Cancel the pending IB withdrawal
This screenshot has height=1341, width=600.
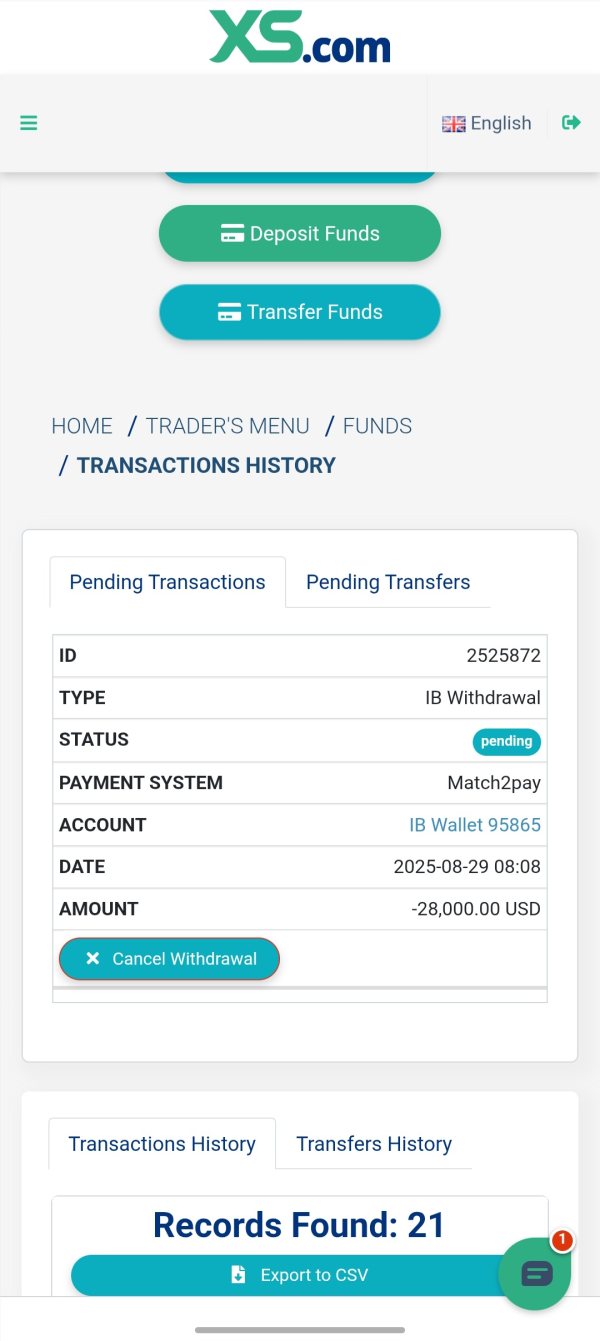click(169, 959)
